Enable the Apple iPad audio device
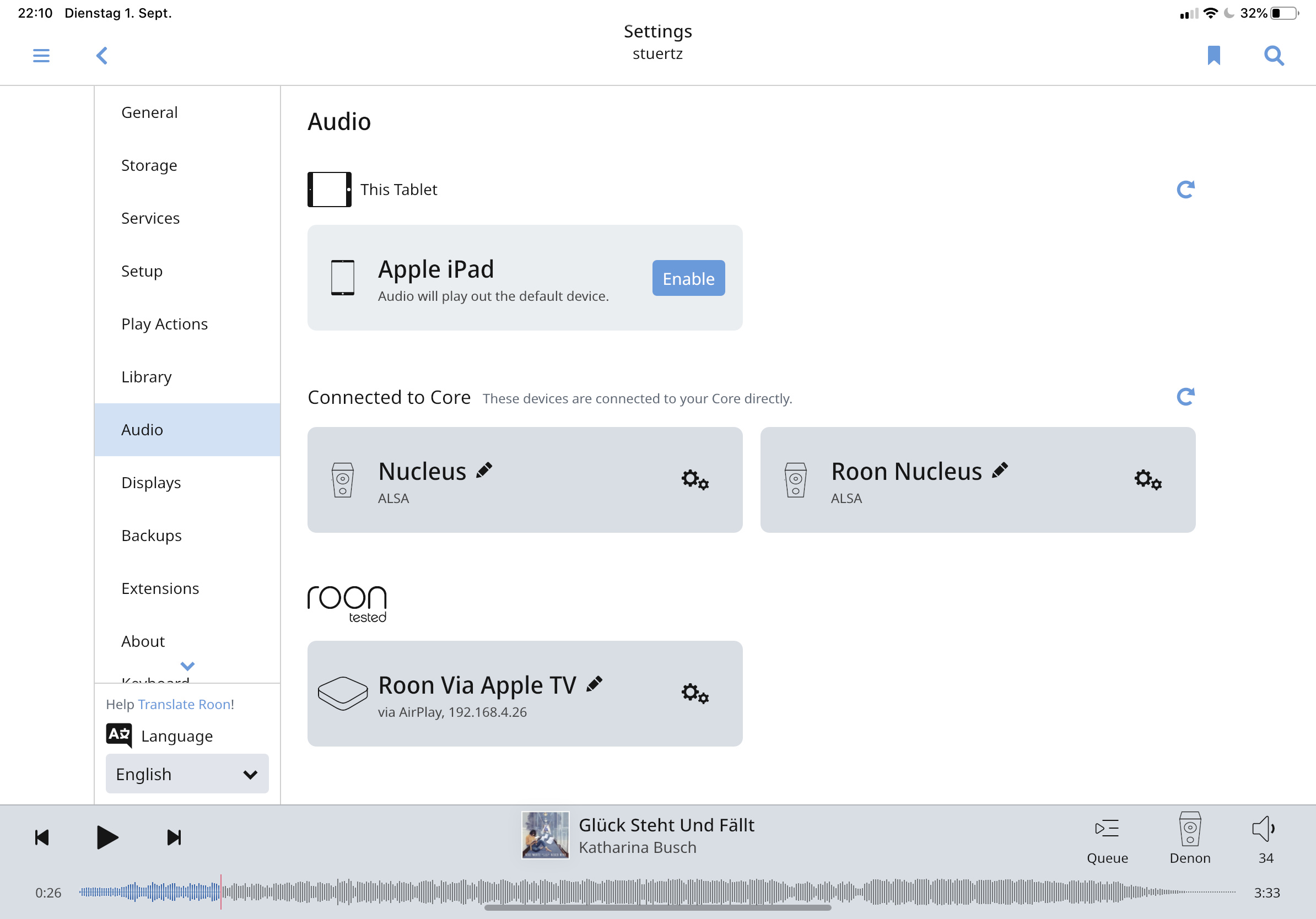Viewport: 1316px width, 919px height. 688,278
